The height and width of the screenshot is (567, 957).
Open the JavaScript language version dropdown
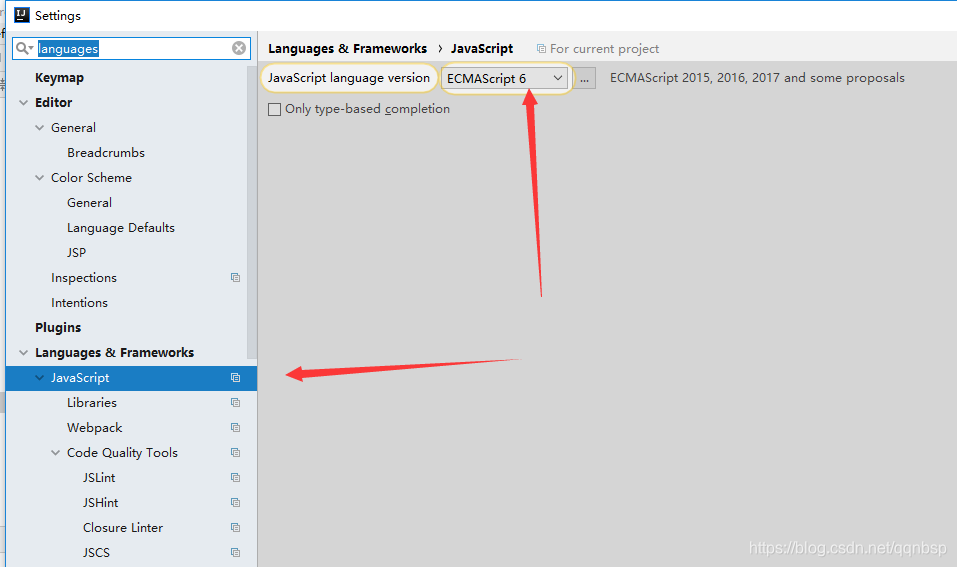(504, 78)
